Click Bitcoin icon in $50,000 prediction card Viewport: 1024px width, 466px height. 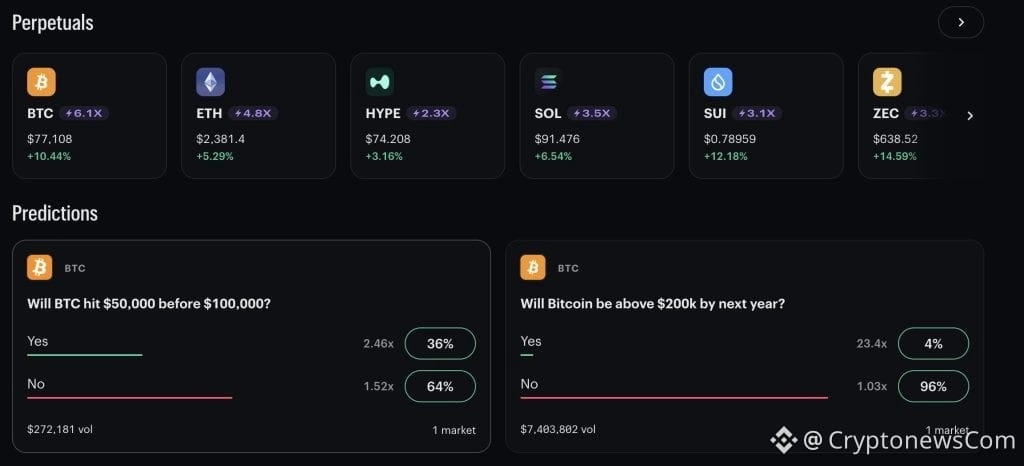click(40, 268)
